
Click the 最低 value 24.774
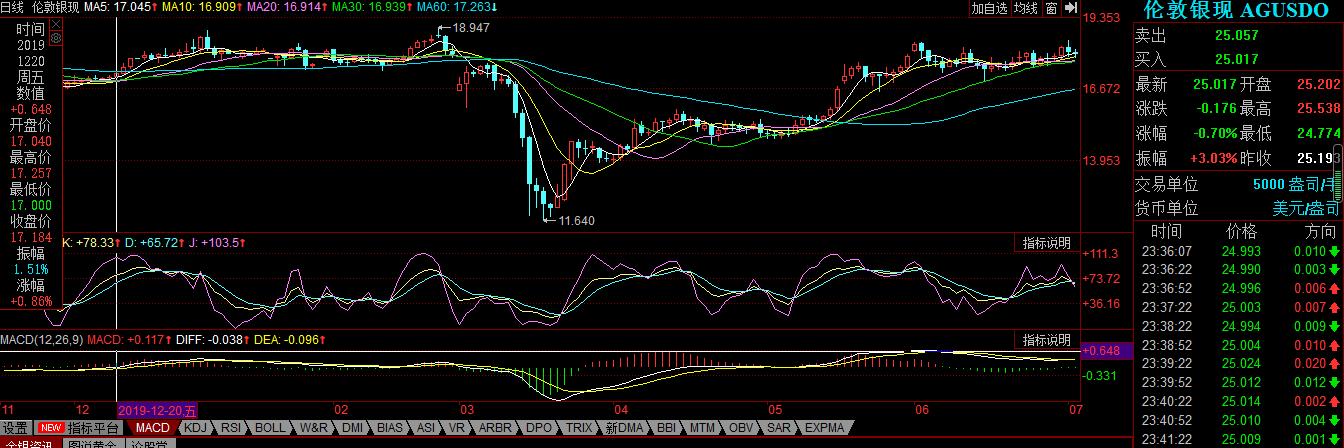(x=1318, y=134)
